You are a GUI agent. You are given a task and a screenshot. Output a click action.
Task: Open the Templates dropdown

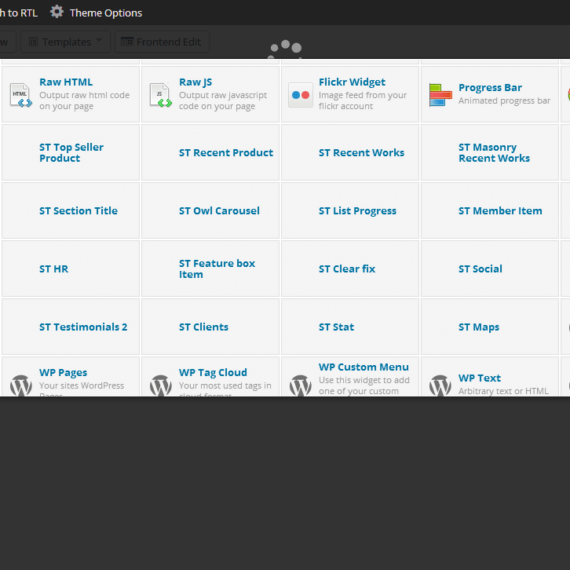[65, 42]
